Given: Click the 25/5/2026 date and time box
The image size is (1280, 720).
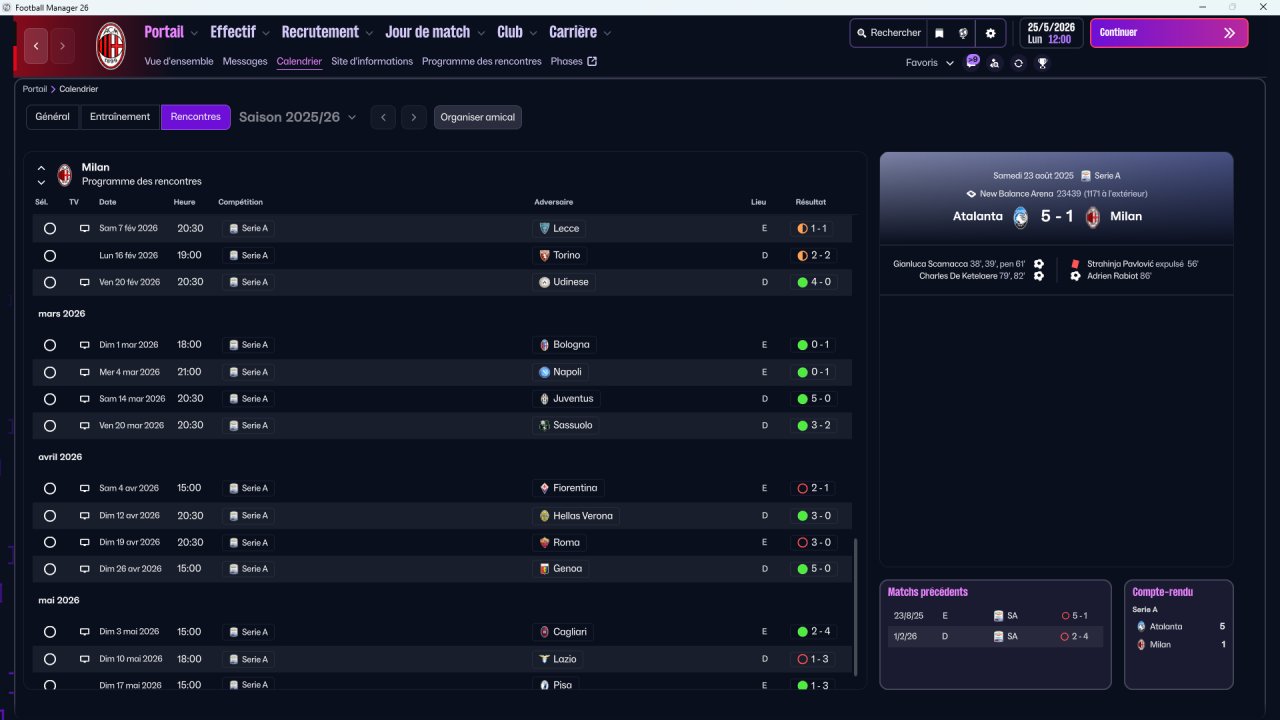Looking at the screenshot, I should pos(1051,33).
